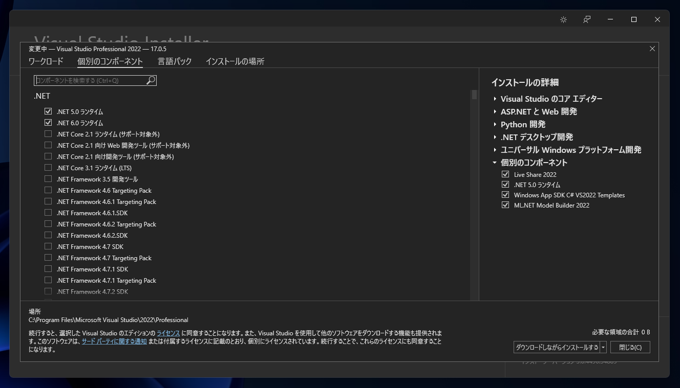Click the search magnifier icon in component search
The height and width of the screenshot is (388, 680).
point(150,80)
